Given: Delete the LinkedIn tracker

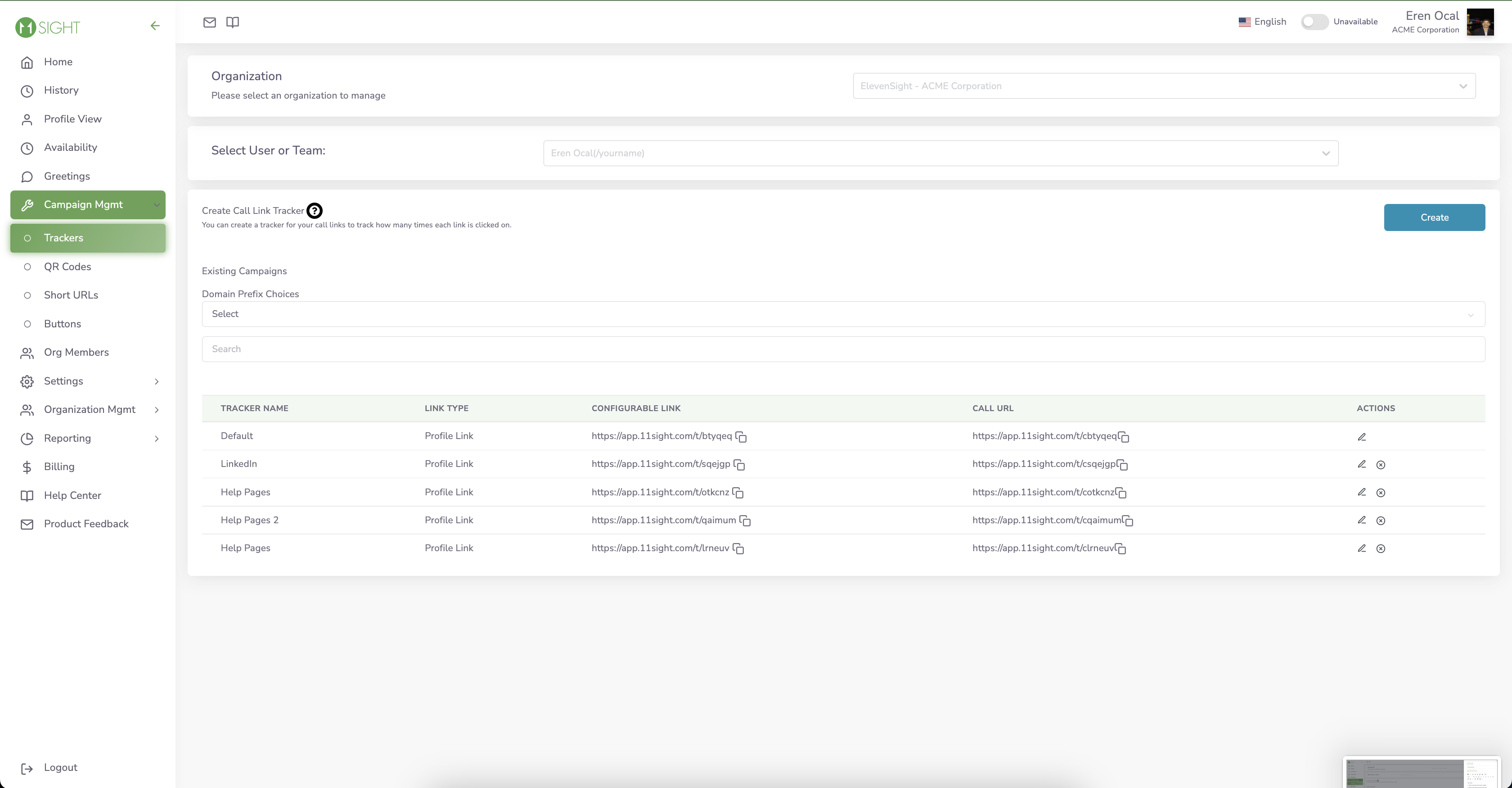Looking at the screenshot, I should [x=1381, y=464].
